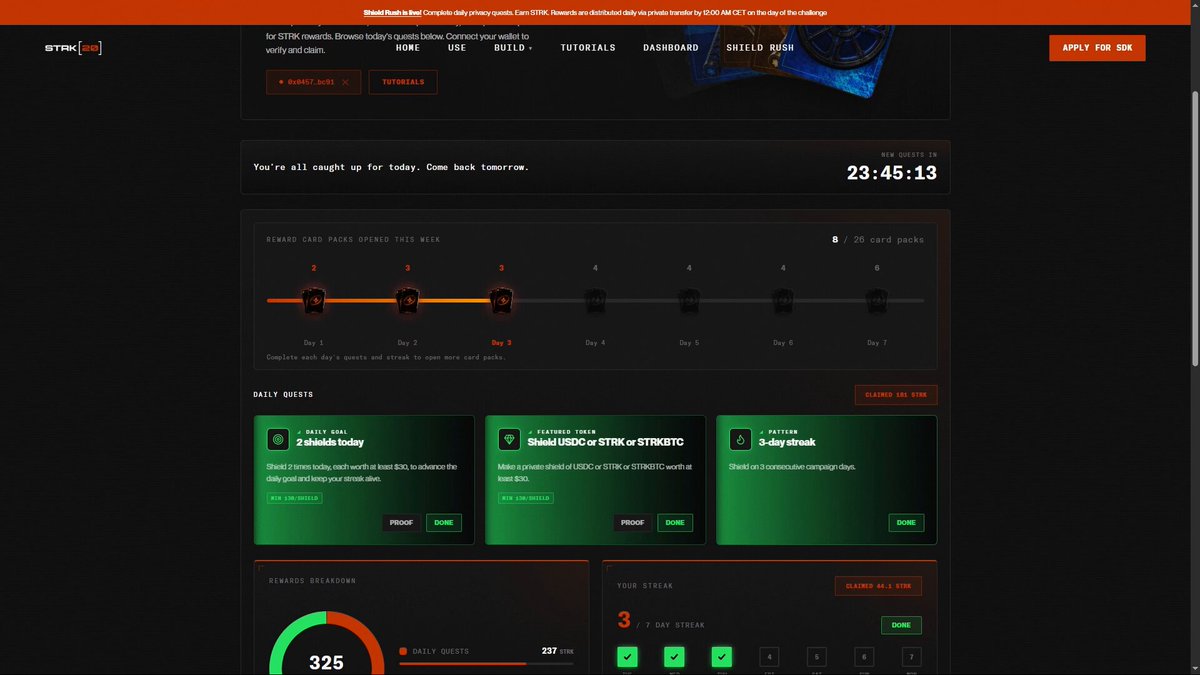The image size is (1200, 675).
Task: Click the DAILY QUESTS orange legend swatch
Action: pos(403,651)
